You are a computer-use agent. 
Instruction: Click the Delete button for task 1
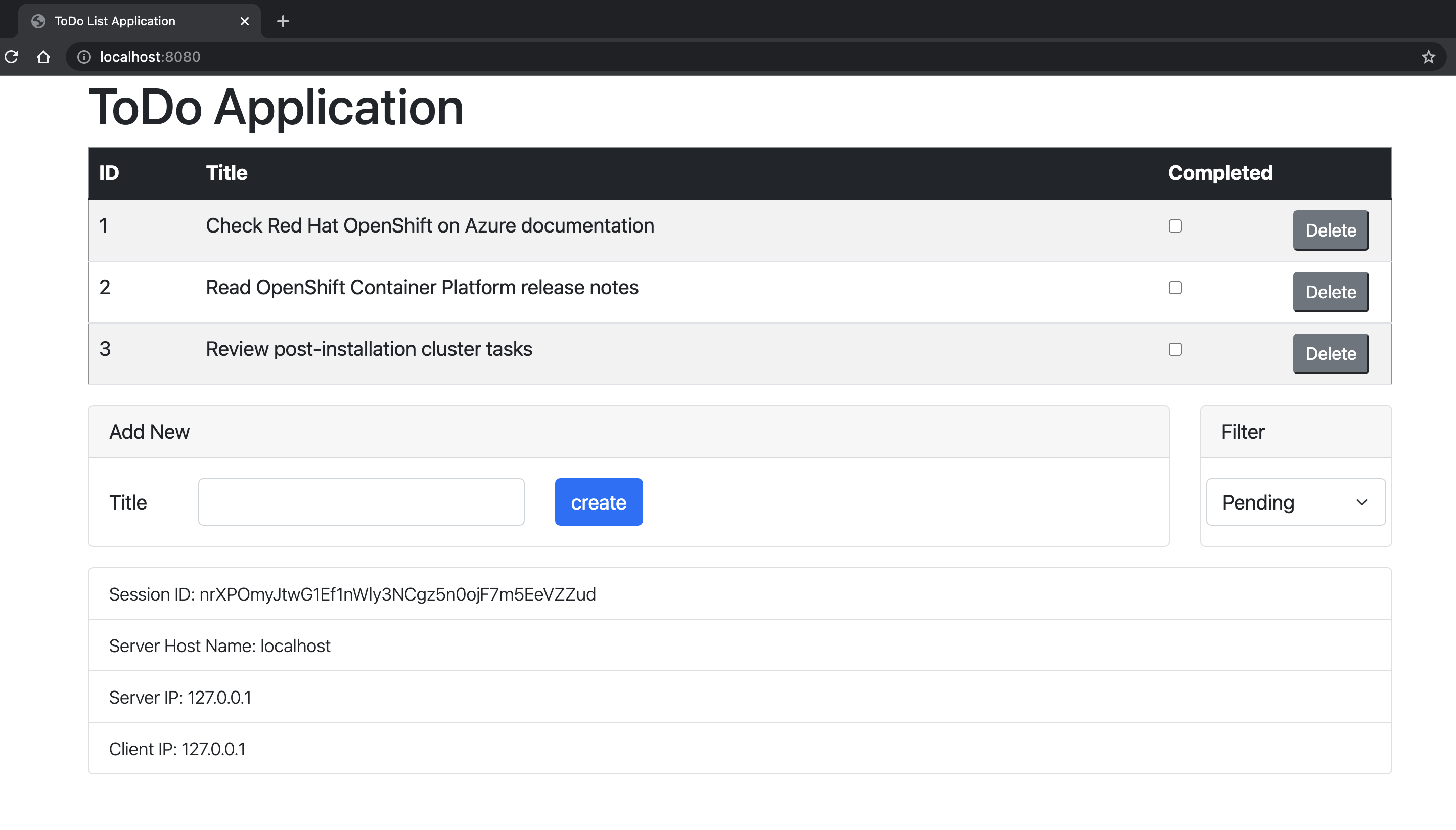tap(1330, 230)
